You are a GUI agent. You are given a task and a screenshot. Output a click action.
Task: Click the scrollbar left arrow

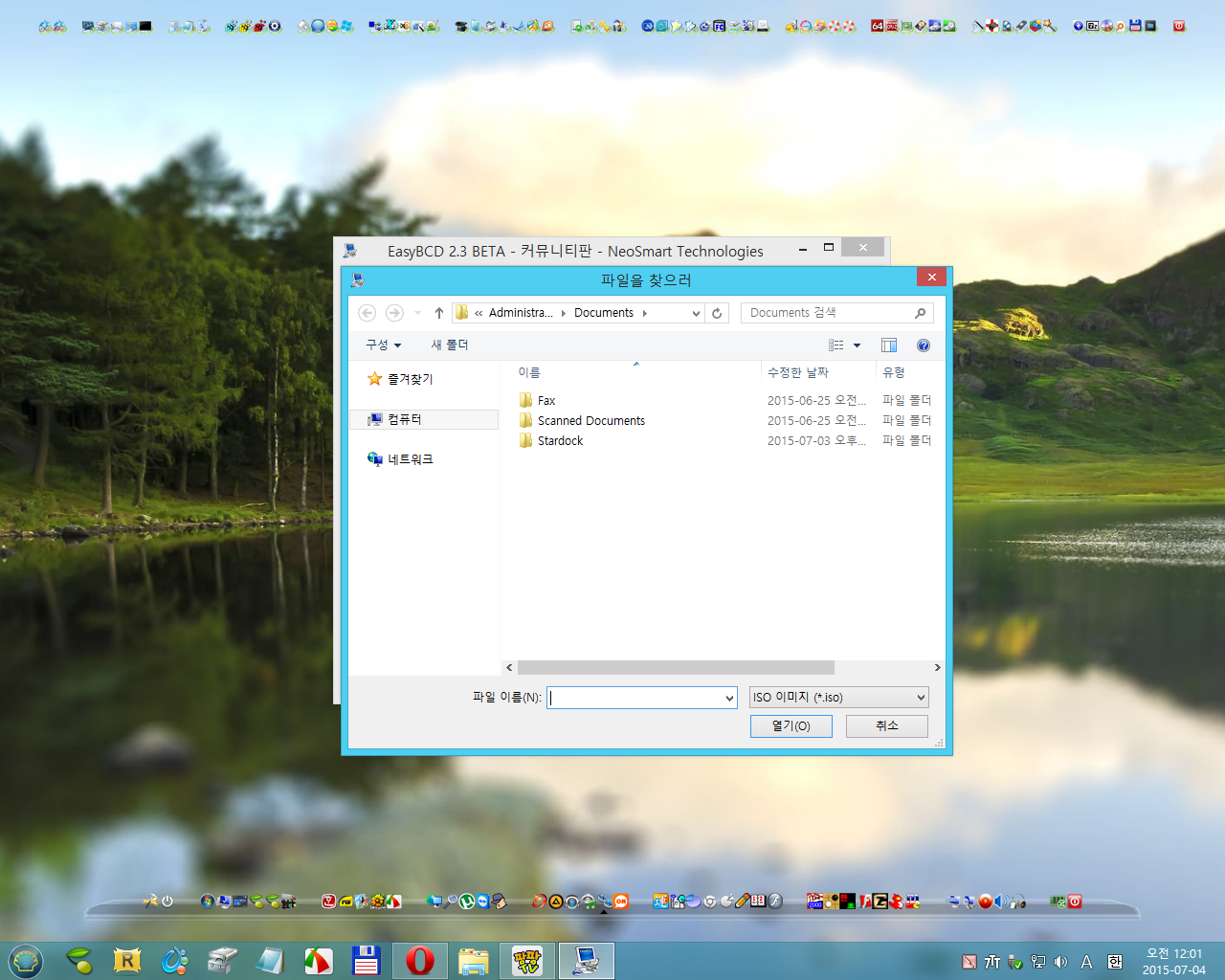click(509, 668)
